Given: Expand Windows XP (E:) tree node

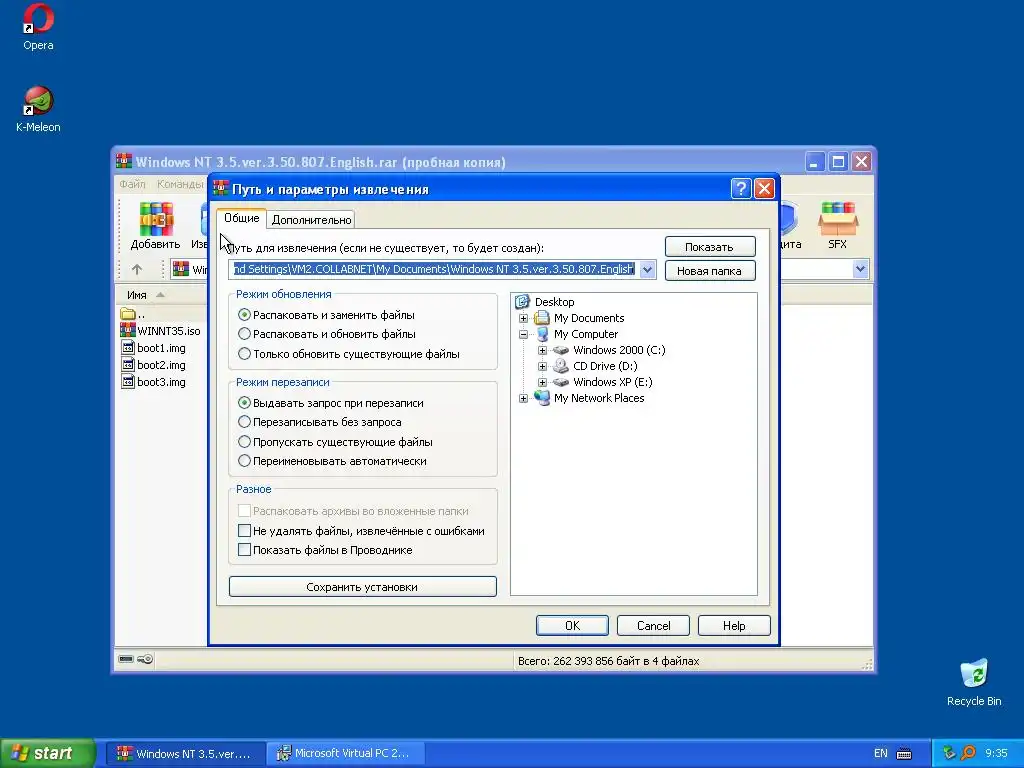Looking at the screenshot, I should [x=542, y=382].
